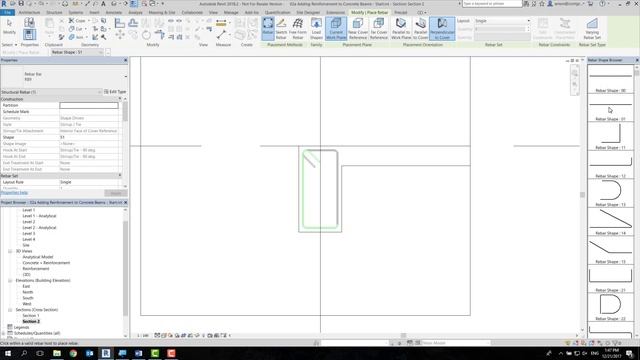Collapse the Elevations (Building Elevation) node
The width and height of the screenshot is (640, 360).
[x=10, y=281]
